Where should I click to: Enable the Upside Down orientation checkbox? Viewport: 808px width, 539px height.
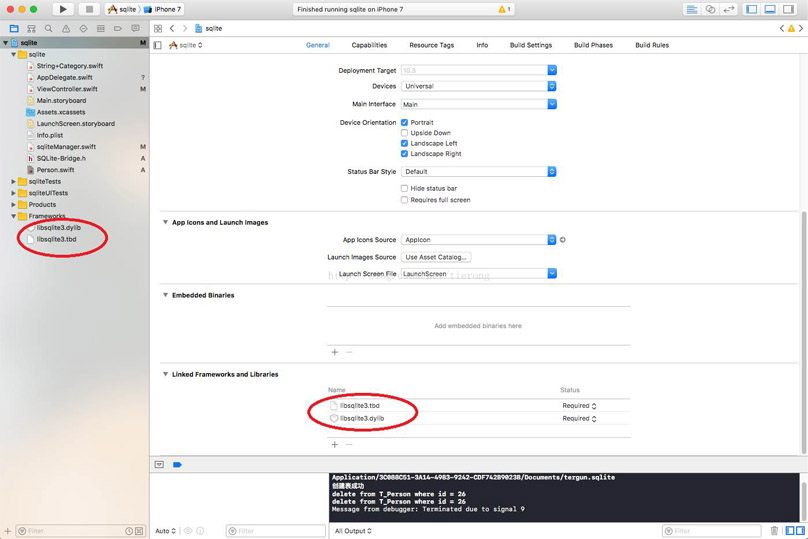[x=404, y=133]
